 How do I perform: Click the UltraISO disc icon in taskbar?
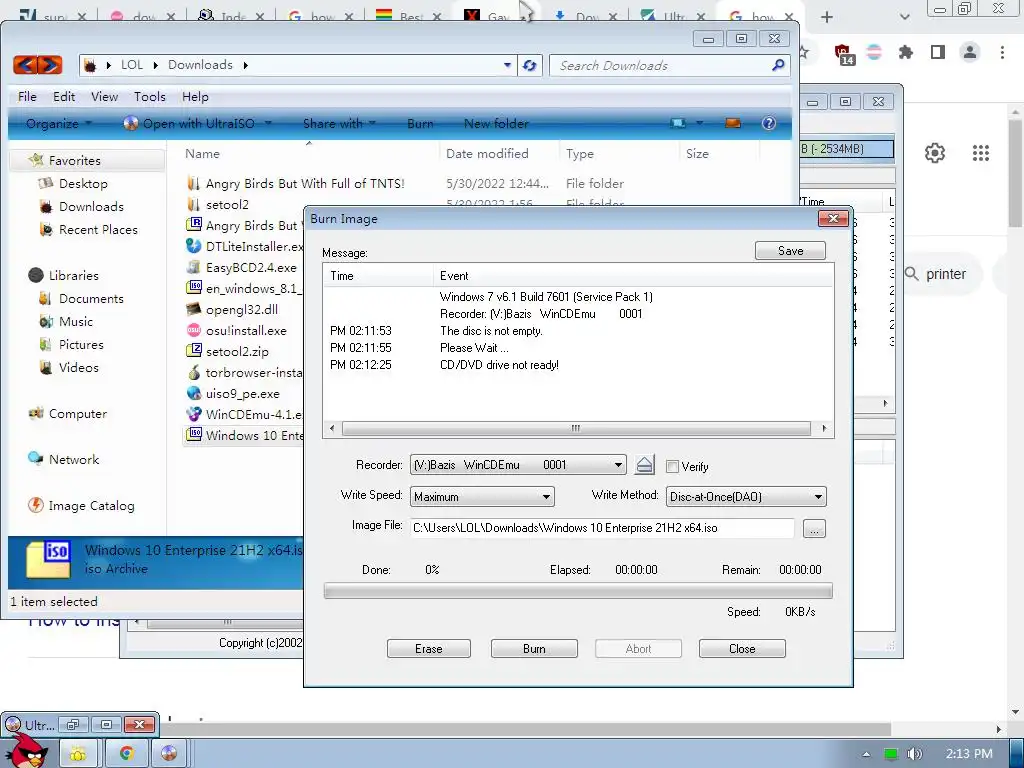click(x=168, y=753)
